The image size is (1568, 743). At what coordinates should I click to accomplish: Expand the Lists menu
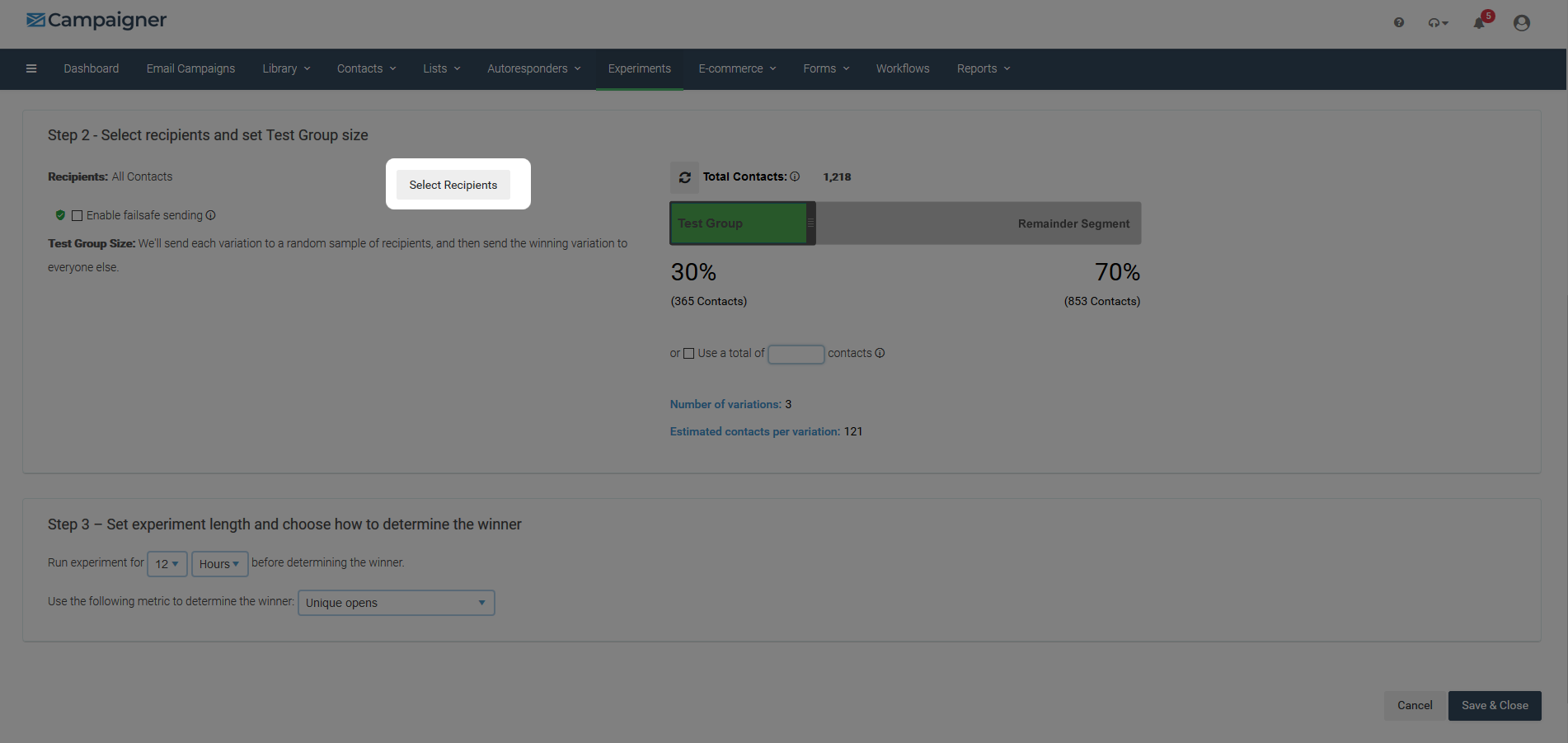click(x=441, y=68)
